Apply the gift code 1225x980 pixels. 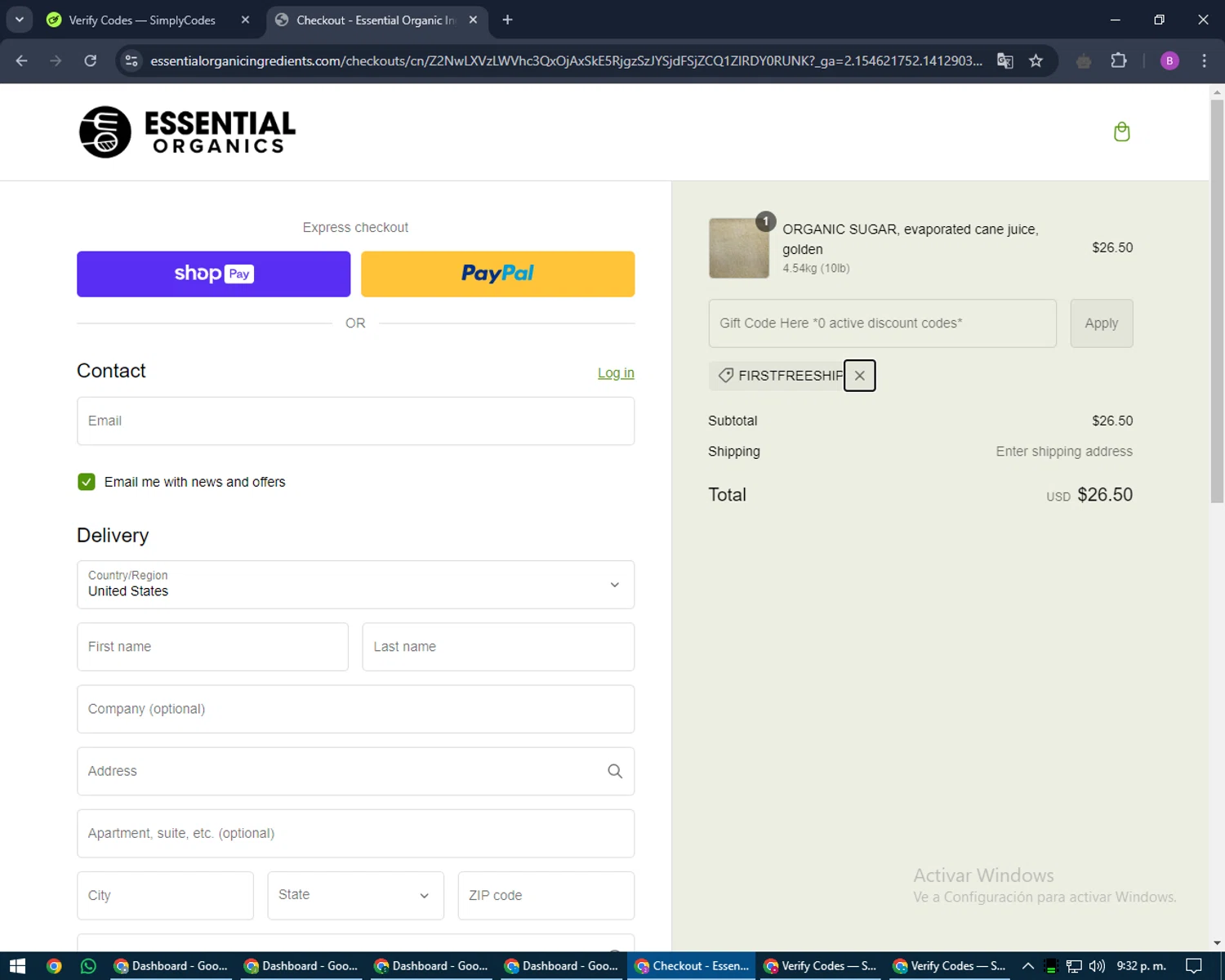1102,323
